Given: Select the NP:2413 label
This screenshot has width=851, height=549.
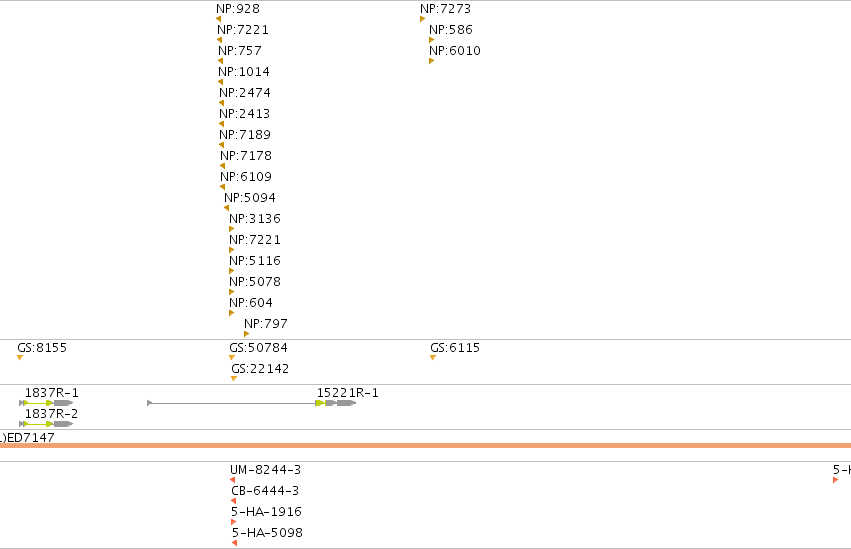Looking at the screenshot, I should pyautogui.click(x=245, y=114).
